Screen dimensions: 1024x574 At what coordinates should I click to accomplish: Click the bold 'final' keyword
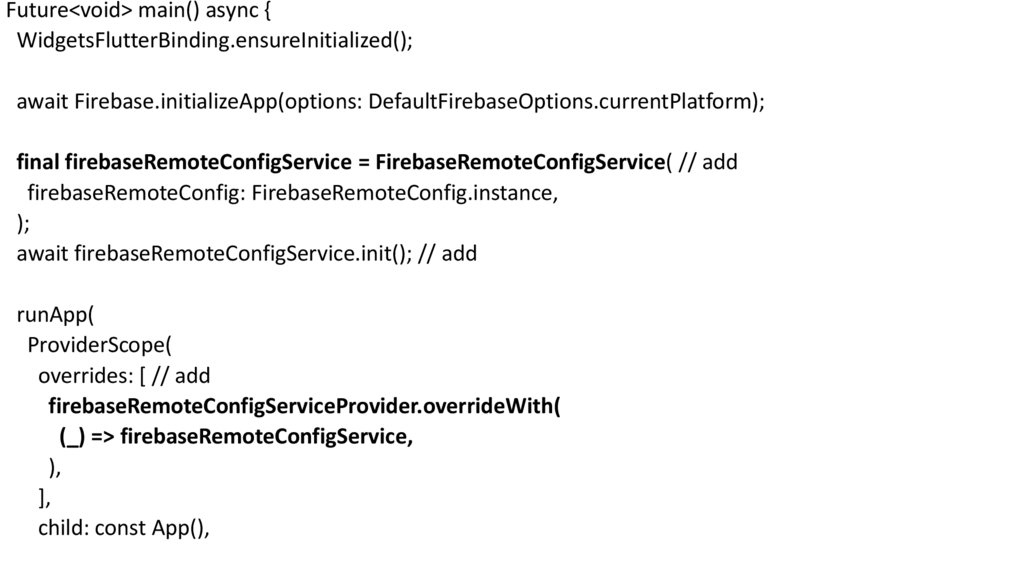click(x=38, y=162)
